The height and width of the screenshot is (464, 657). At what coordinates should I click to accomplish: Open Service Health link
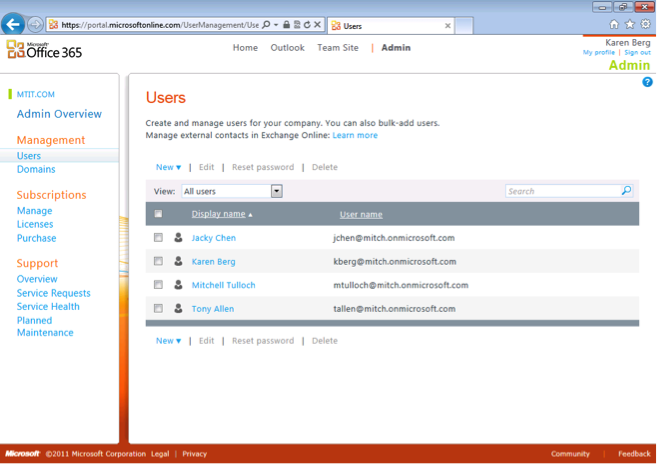pos(48,306)
